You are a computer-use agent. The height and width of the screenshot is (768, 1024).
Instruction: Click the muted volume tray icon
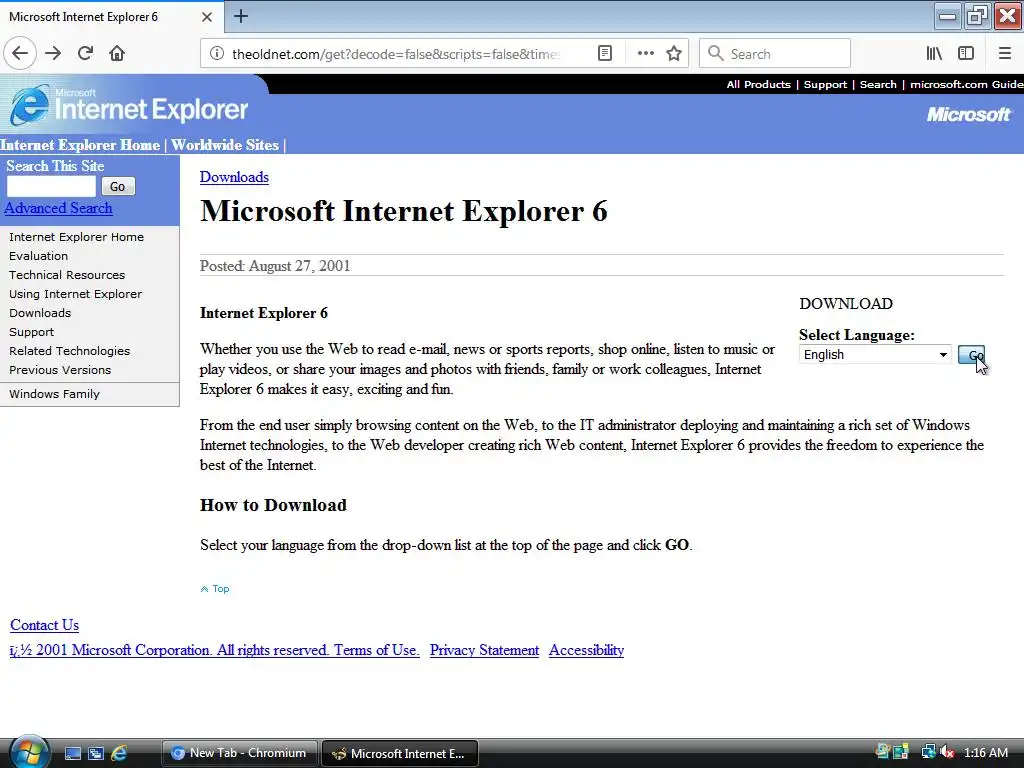[x=947, y=753]
